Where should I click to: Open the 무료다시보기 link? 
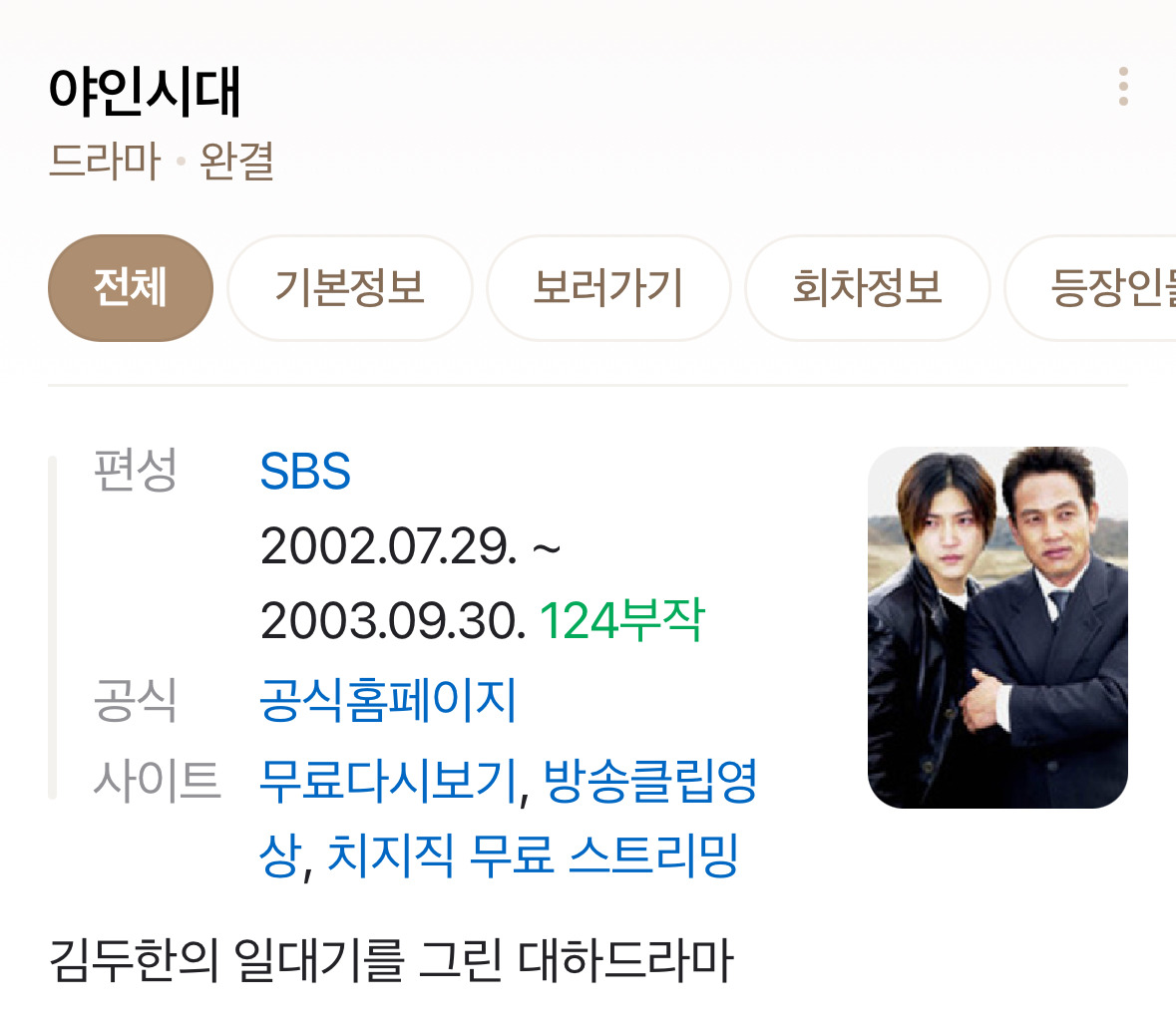point(388,781)
